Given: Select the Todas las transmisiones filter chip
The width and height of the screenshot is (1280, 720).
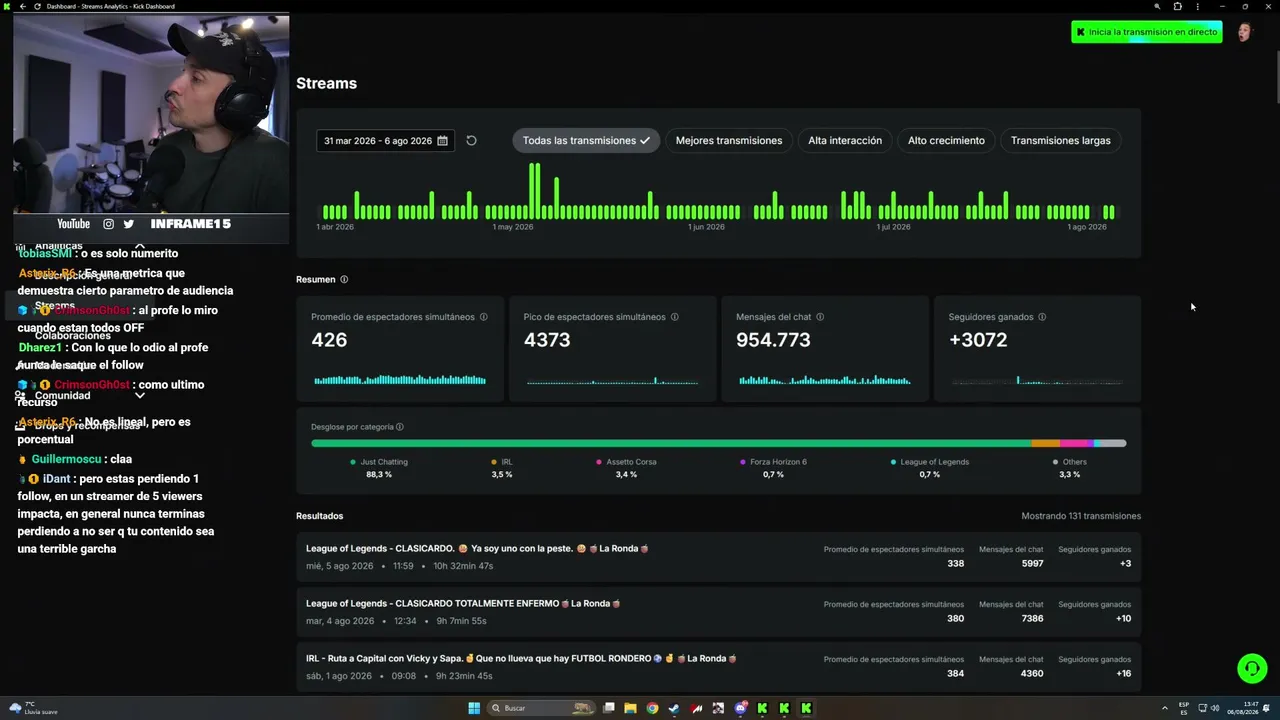Looking at the screenshot, I should (586, 141).
